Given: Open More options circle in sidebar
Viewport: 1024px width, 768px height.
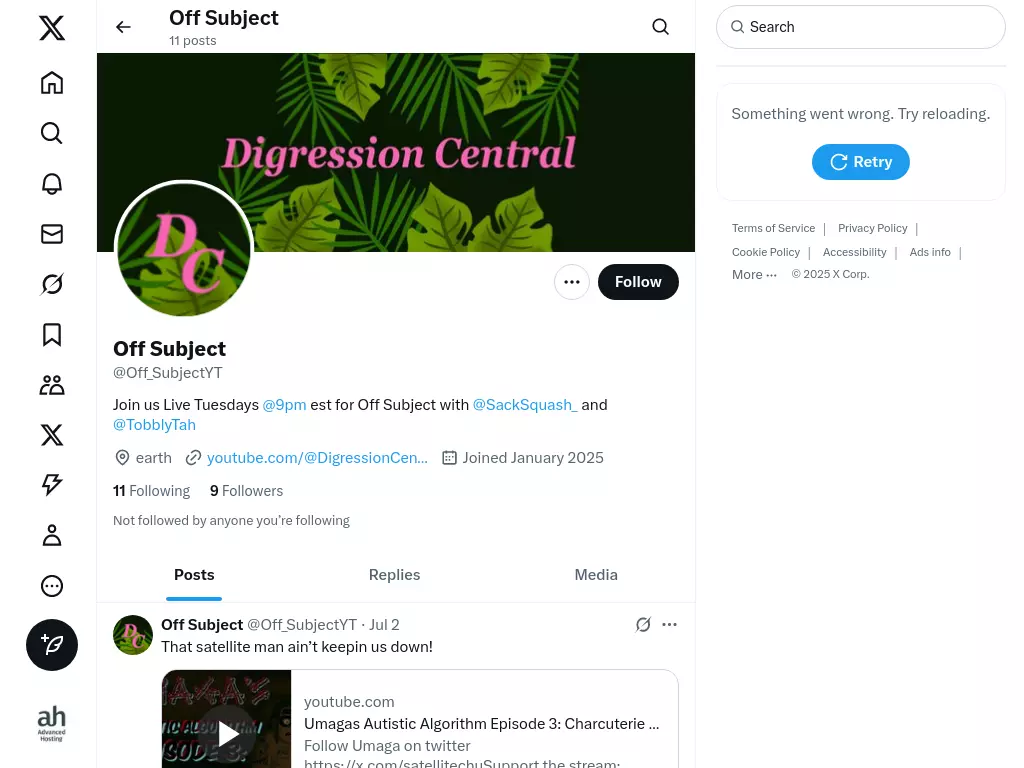Looking at the screenshot, I should (x=52, y=586).
